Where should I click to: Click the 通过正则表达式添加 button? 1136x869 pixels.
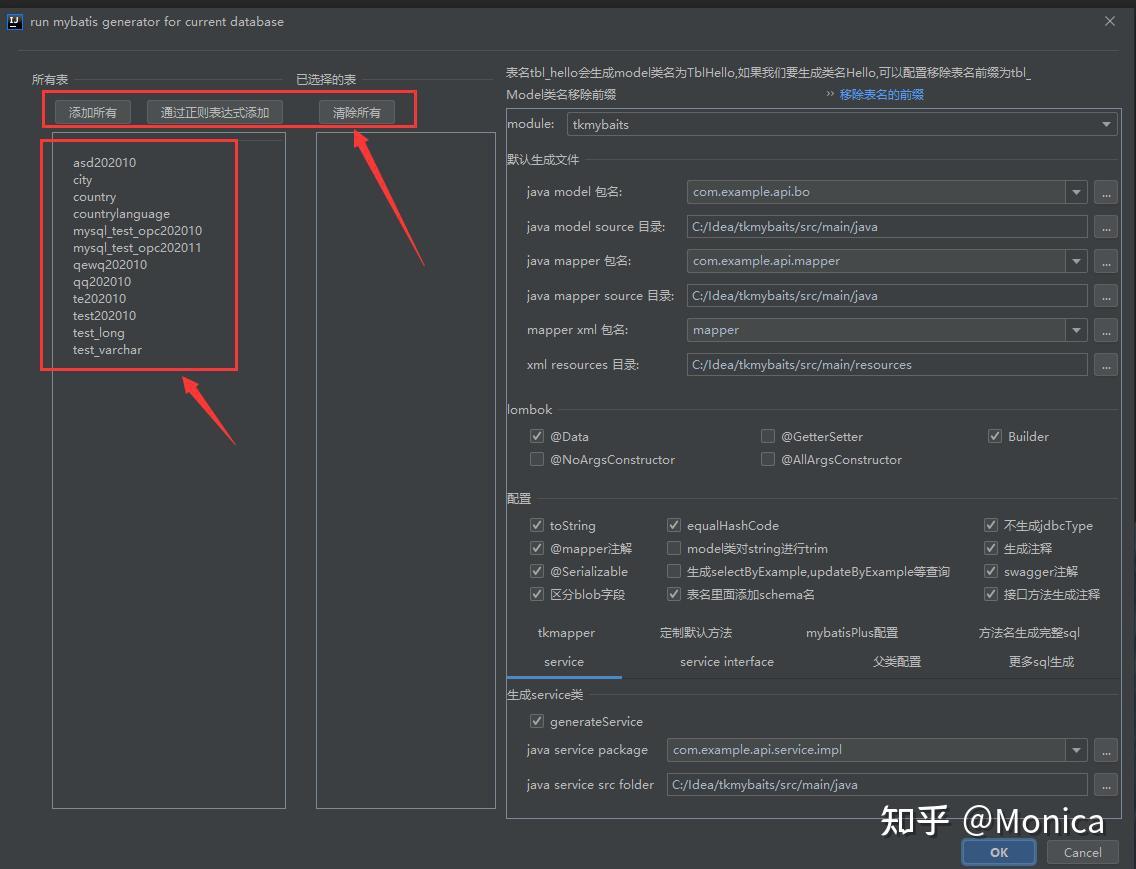(x=214, y=112)
